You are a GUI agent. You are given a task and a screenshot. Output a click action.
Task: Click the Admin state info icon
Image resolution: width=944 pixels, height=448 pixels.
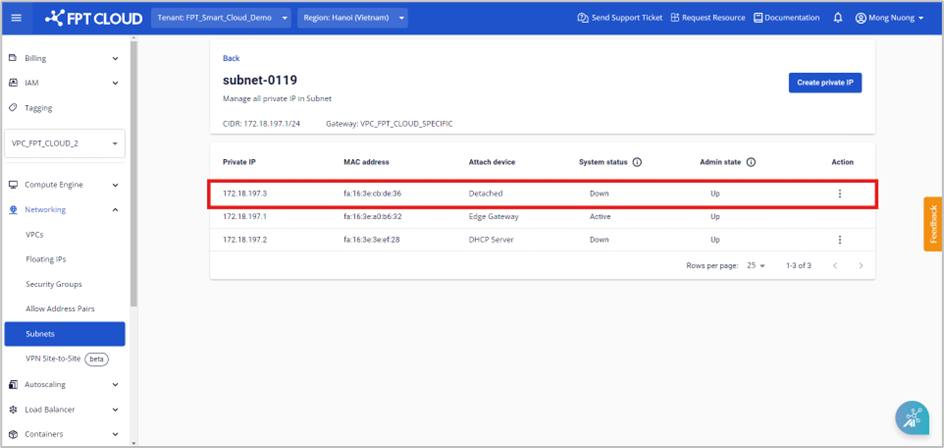(x=750, y=162)
